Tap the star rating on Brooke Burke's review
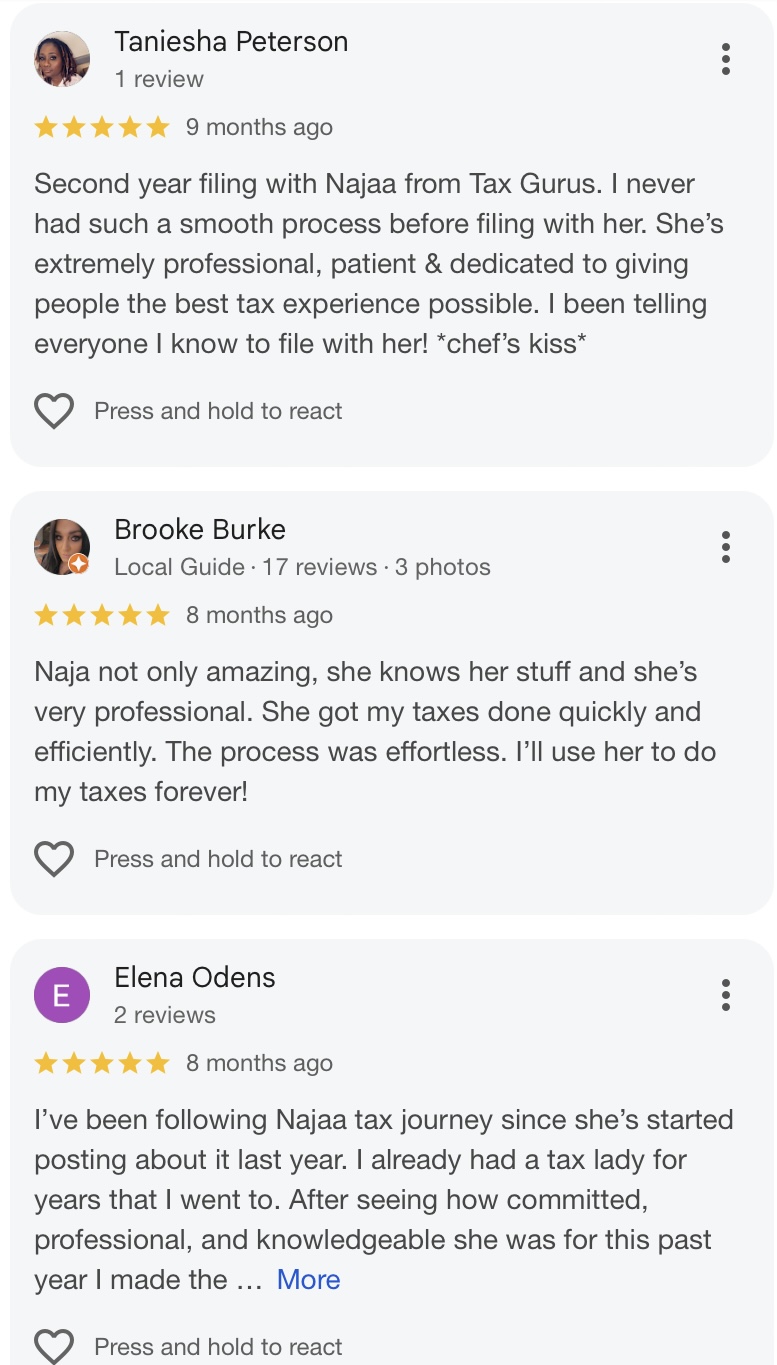The image size is (777, 1365). click(102, 615)
